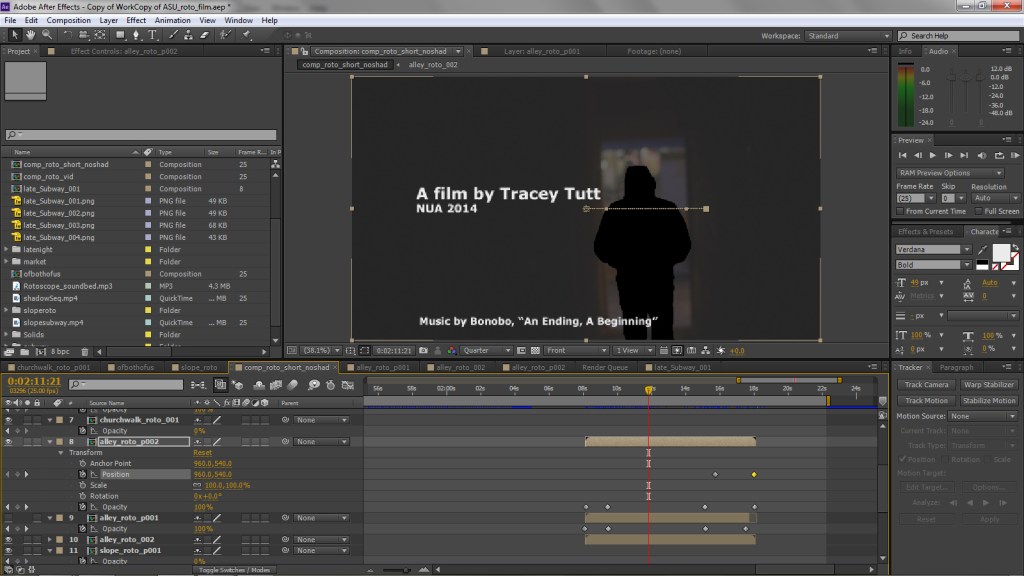1024x576 pixels.
Task: Select the Puppet Pin tool
Action: 246,36
